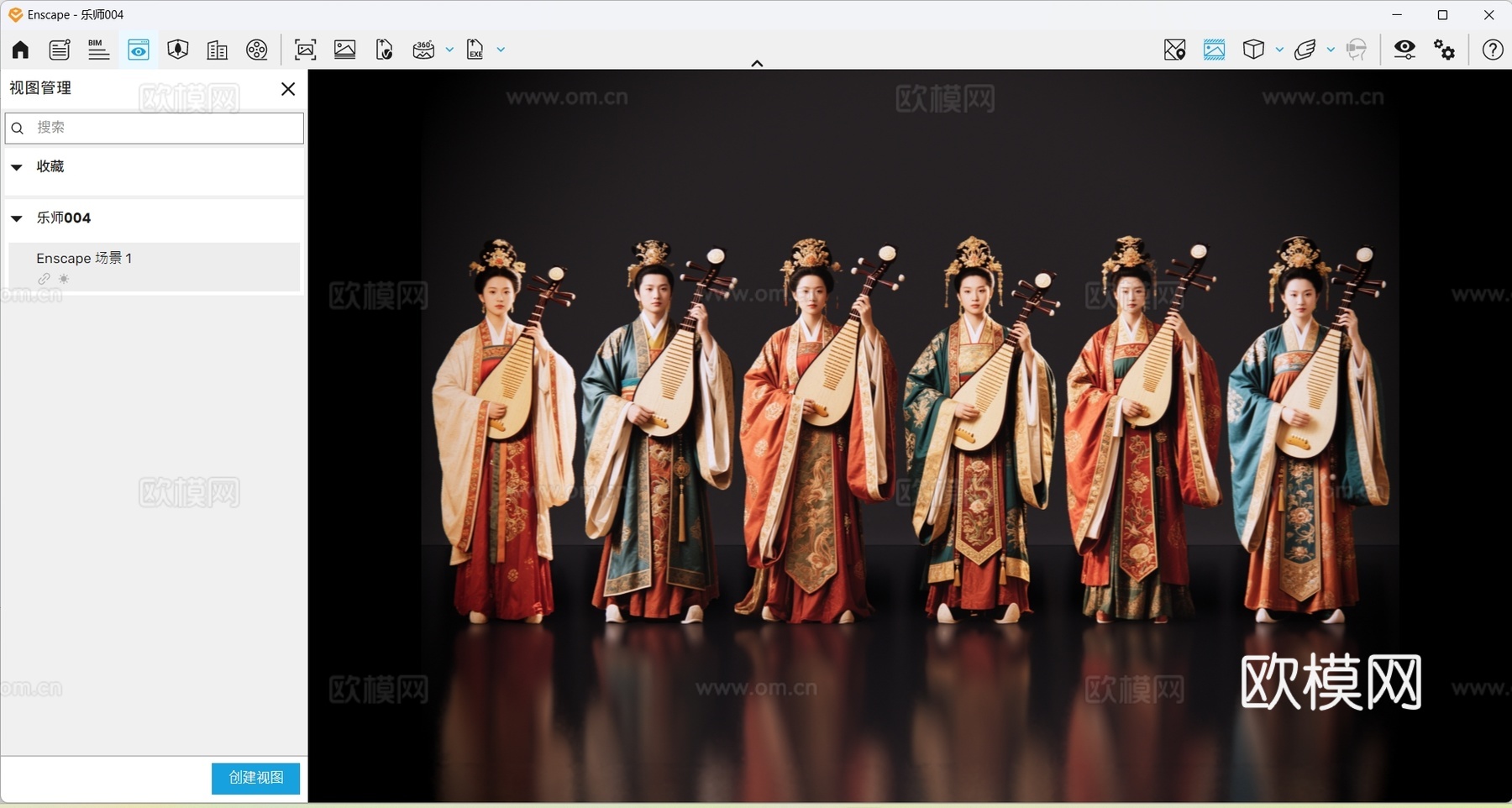
Task: Click the sun icon under Enscape 场景 1
Action: tap(64, 279)
